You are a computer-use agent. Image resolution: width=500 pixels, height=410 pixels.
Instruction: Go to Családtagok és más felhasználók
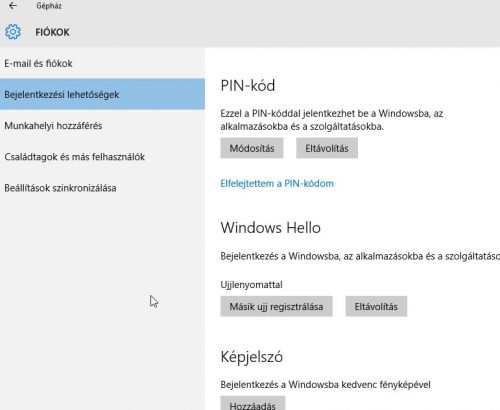tap(102, 157)
